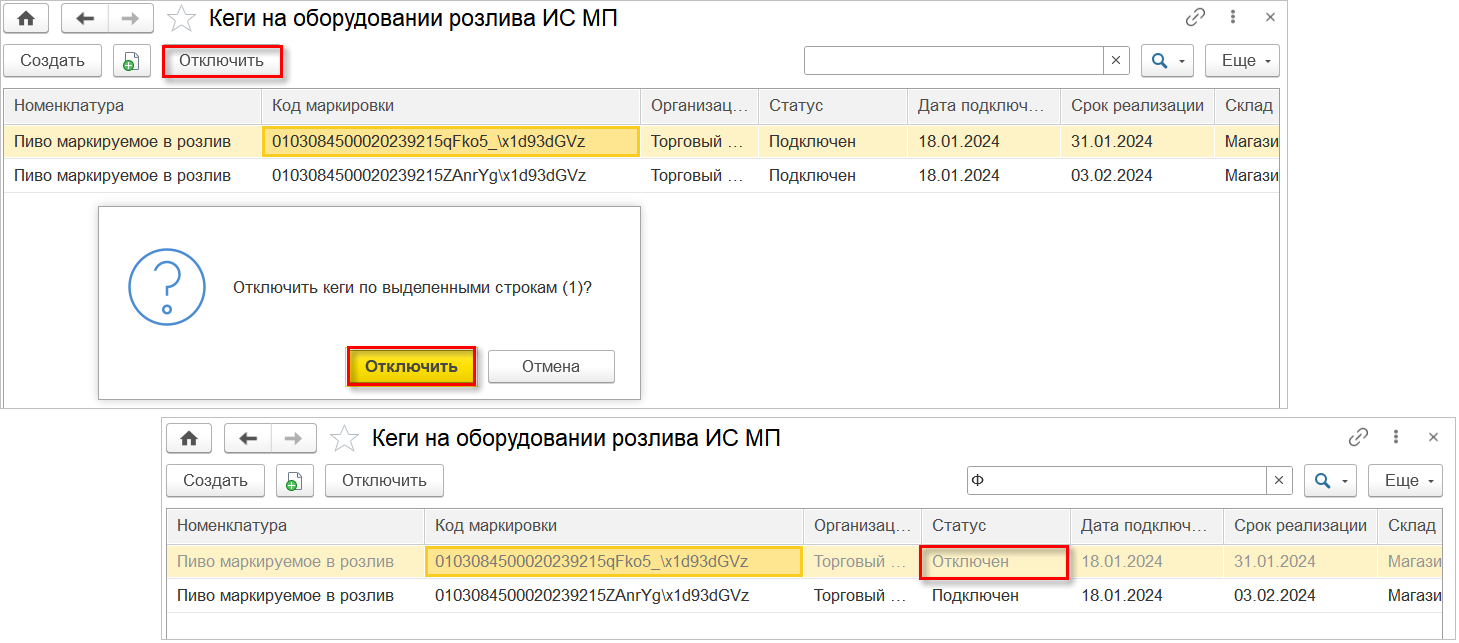Expand the search magnifier dropdown in upper window

[x=1168, y=61]
